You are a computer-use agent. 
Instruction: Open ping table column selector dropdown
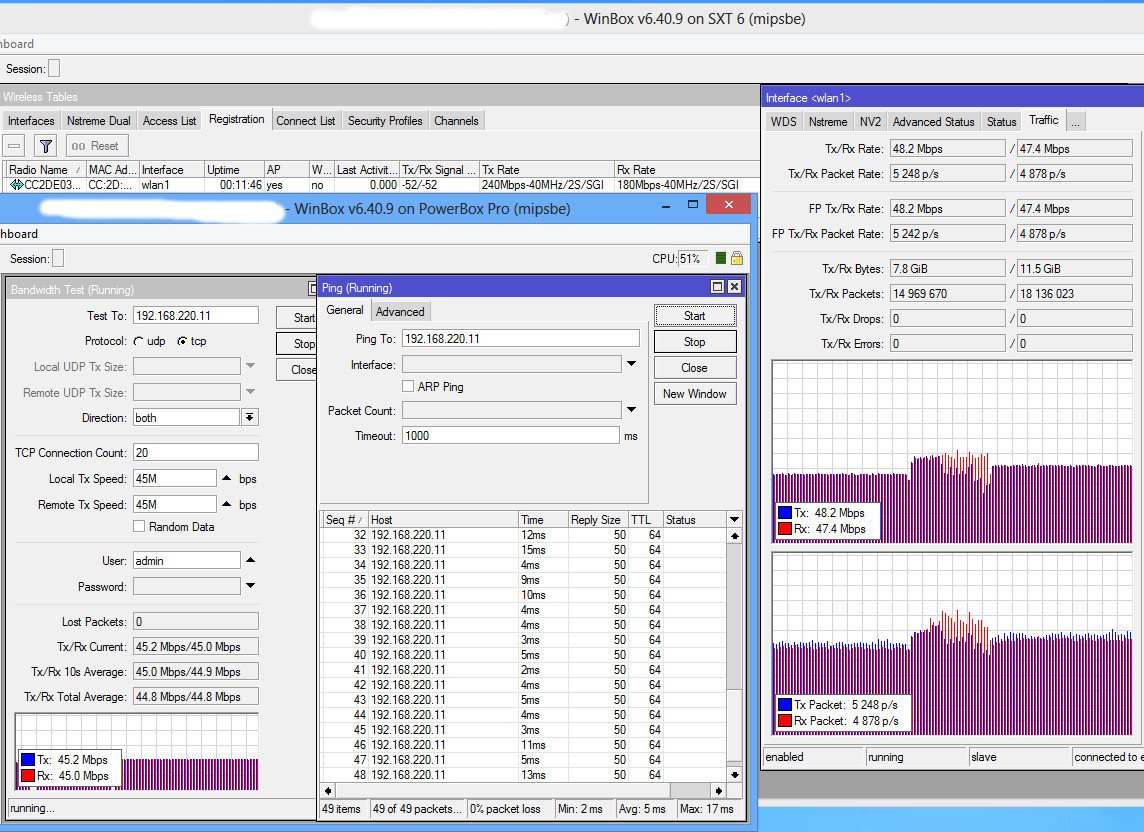pyautogui.click(x=735, y=520)
